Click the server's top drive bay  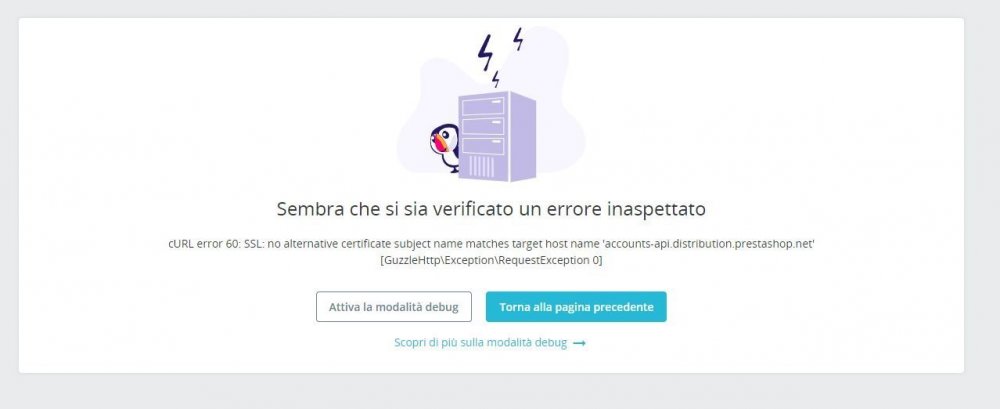483,106
